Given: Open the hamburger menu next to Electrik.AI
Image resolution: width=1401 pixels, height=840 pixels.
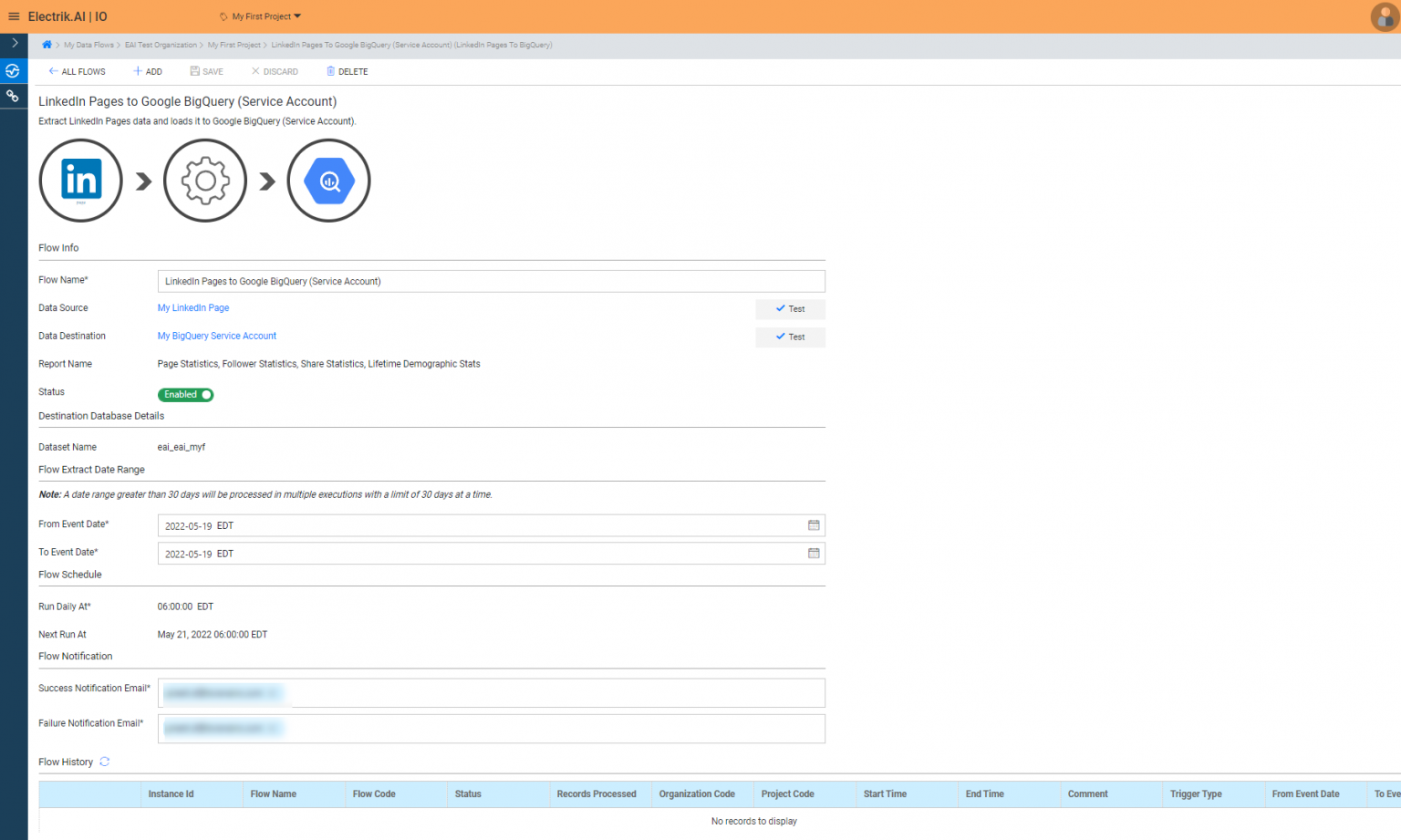Looking at the screenshot, I should [x=14, y=16].
